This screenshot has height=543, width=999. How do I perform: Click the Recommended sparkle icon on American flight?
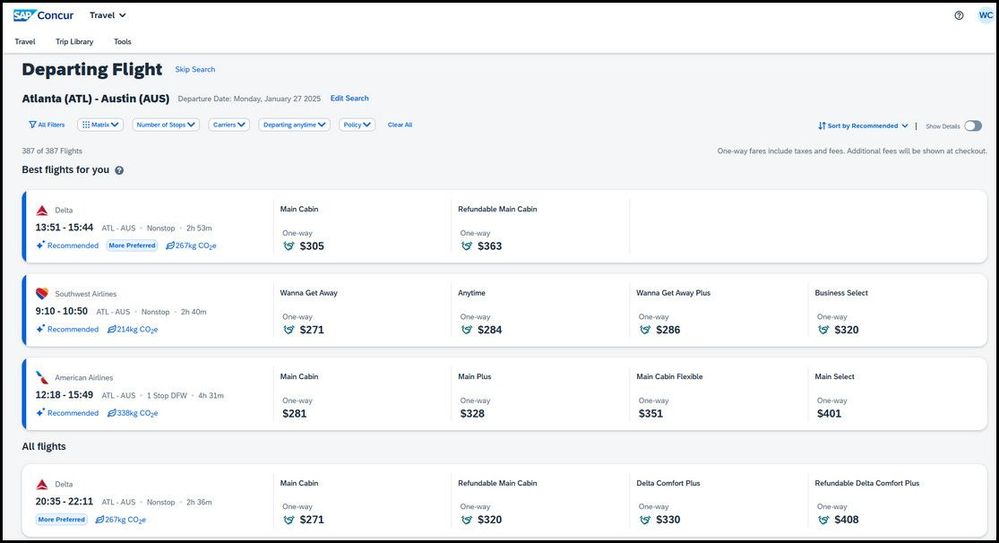click(x=40, y=412)
